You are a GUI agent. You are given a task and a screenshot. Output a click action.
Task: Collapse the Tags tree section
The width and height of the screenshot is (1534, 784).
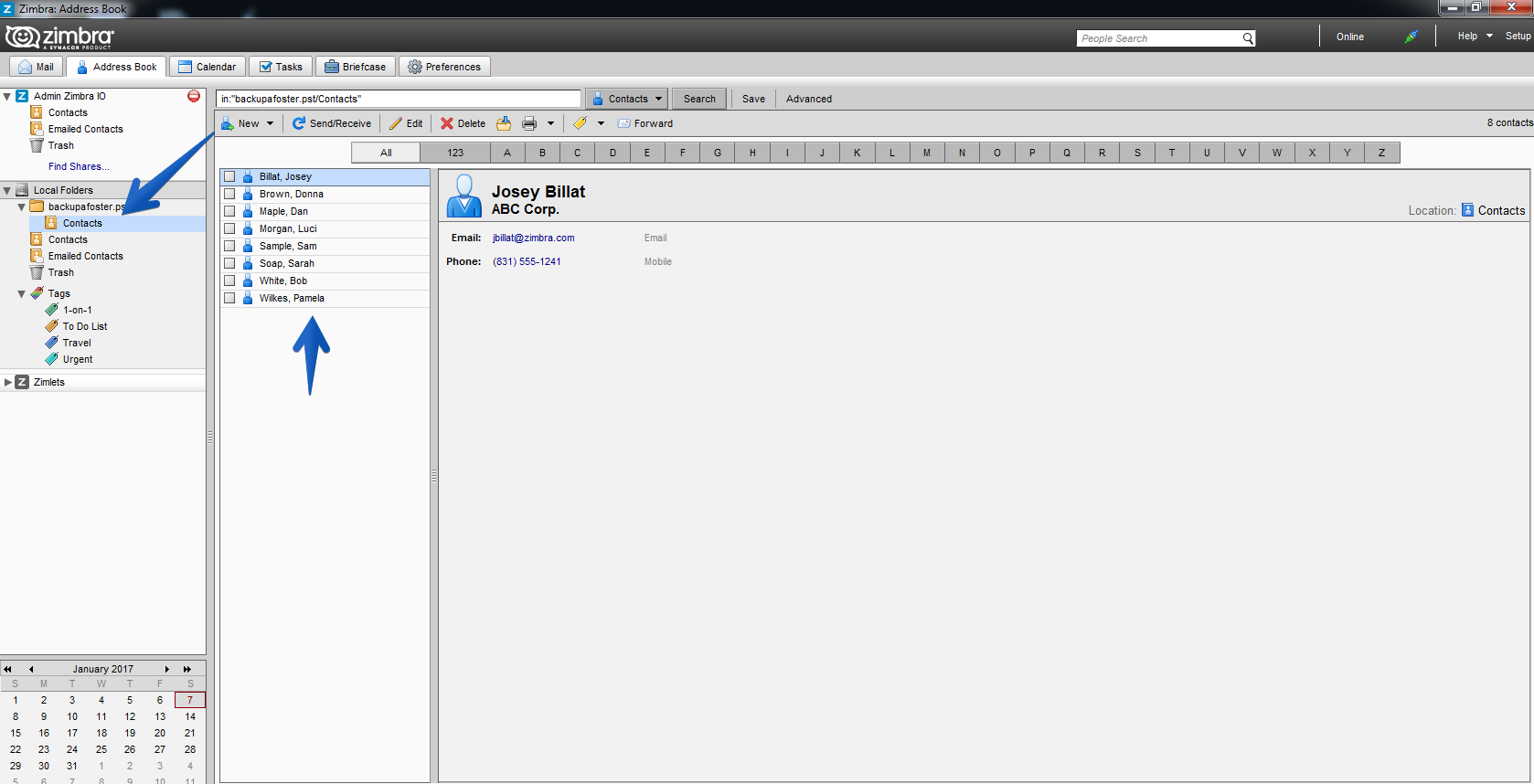[21, 294]
